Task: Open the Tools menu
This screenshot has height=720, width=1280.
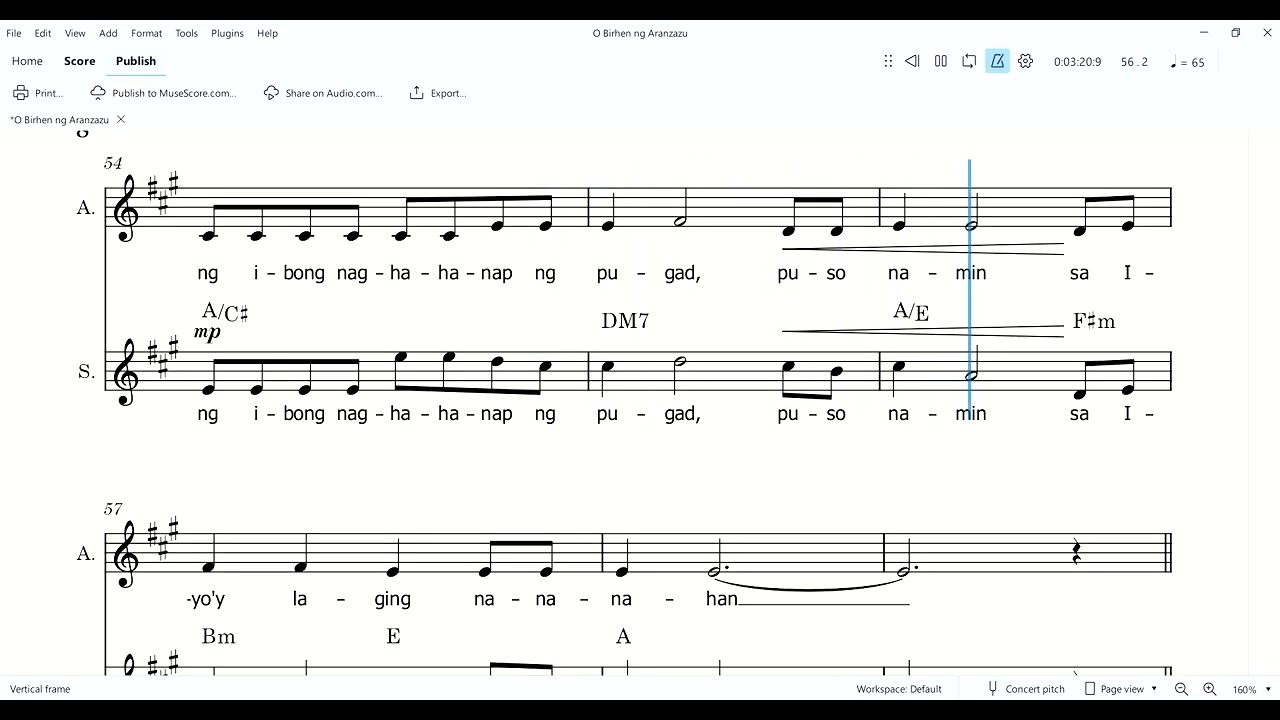Action: (x=187, y=33)
